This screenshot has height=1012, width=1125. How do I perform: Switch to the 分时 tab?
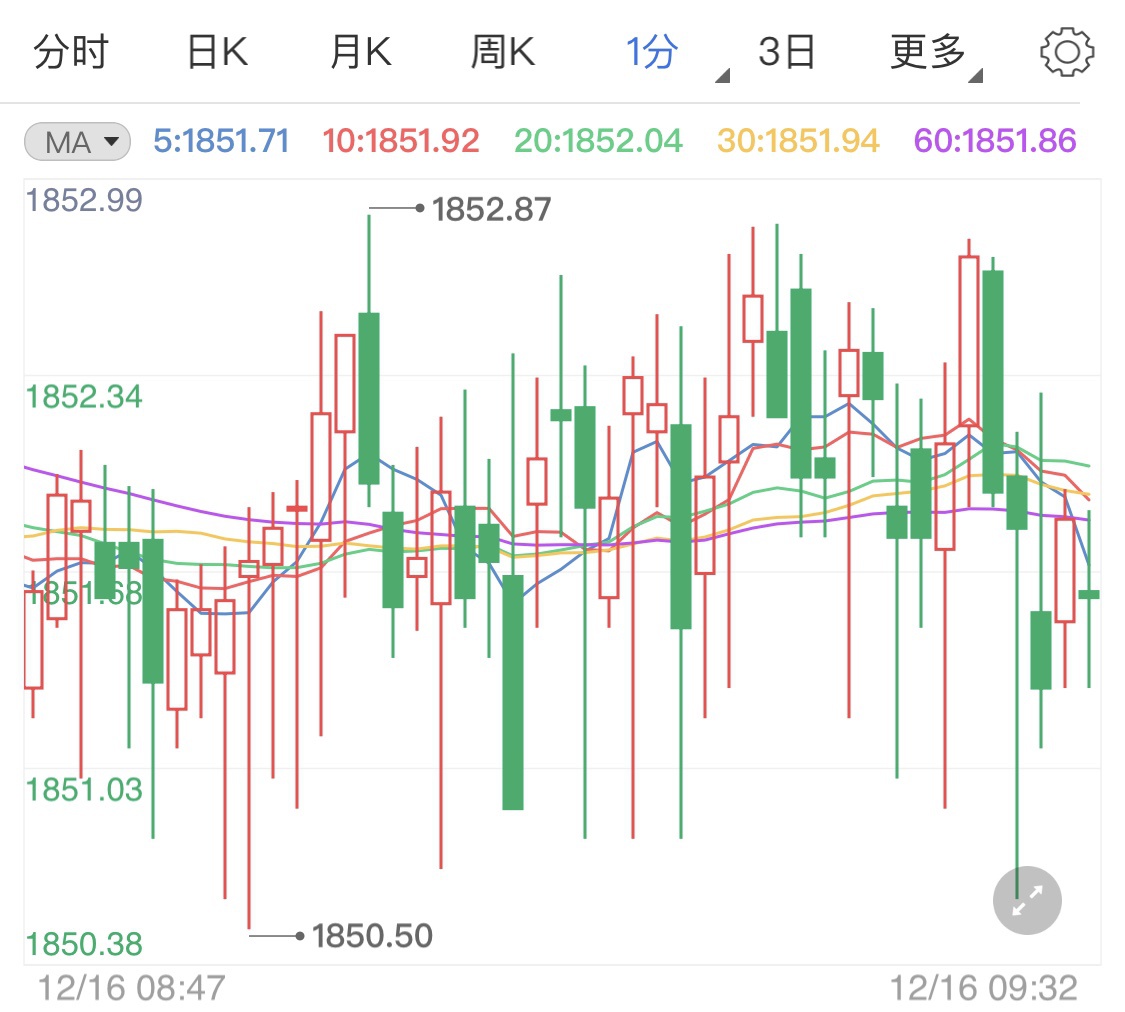70,52
